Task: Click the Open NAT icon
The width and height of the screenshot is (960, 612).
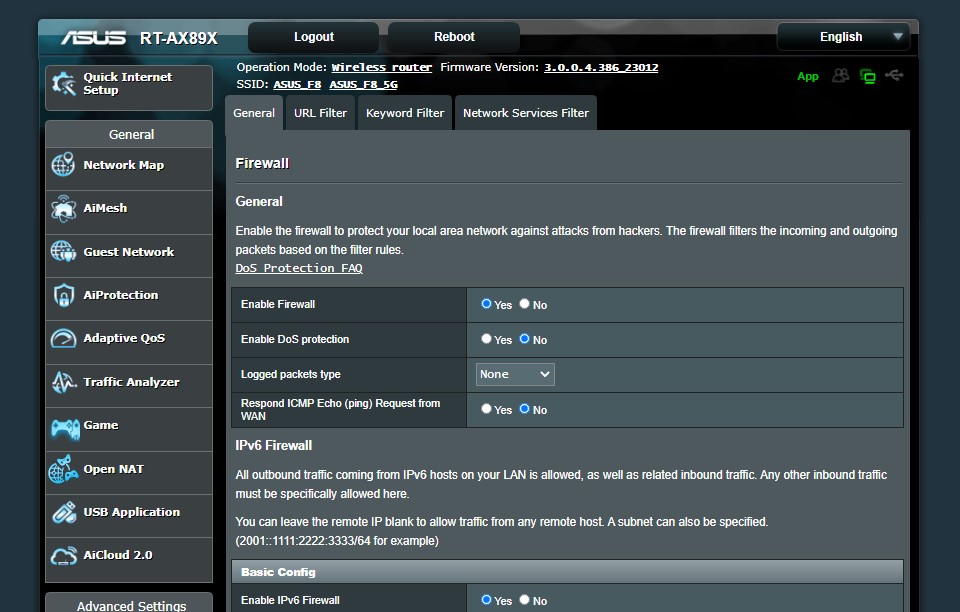Action: (x=64, y=469)
